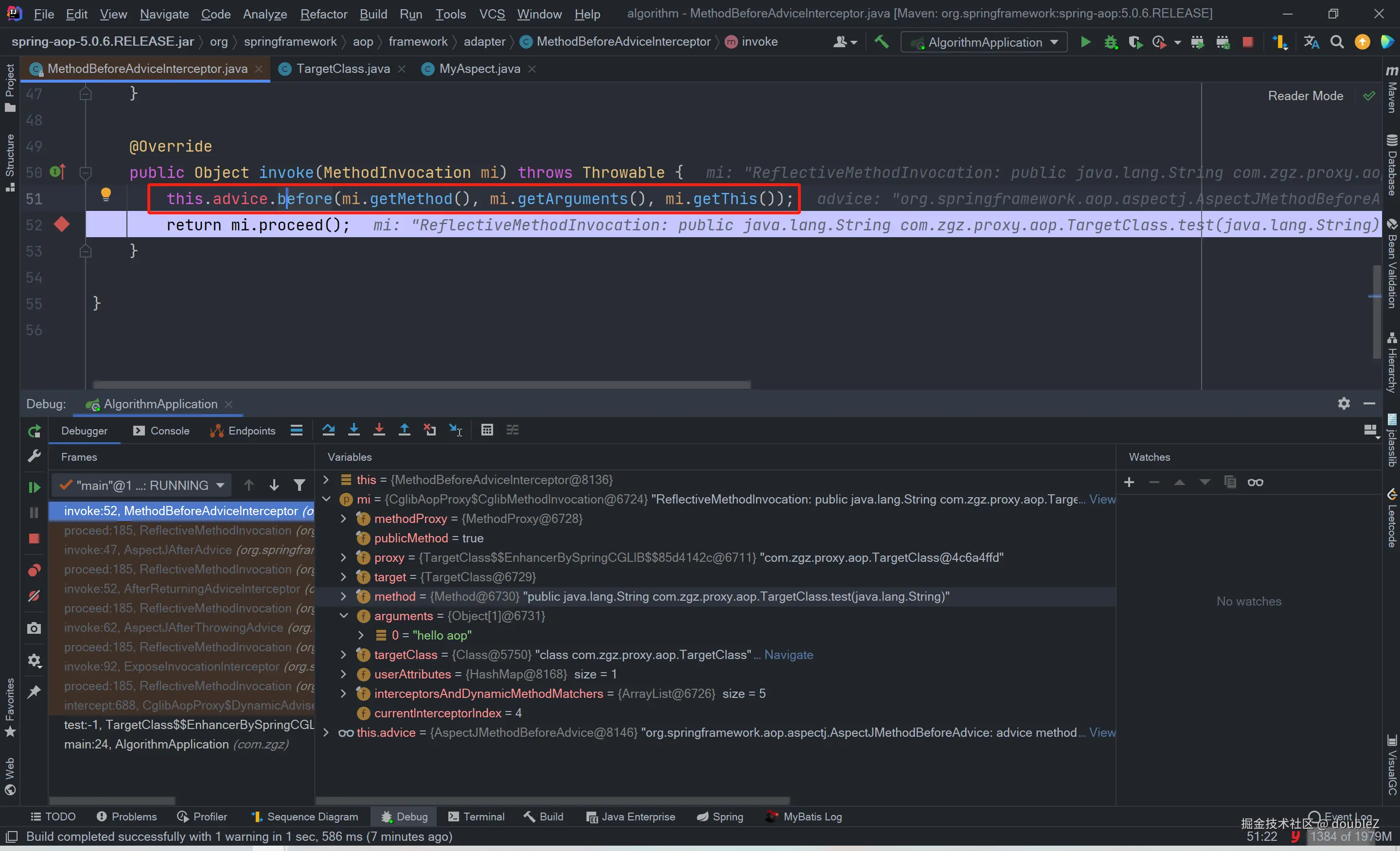Click Navigate link next to targetClass
1400x851 pixels.
pos(788,655)
